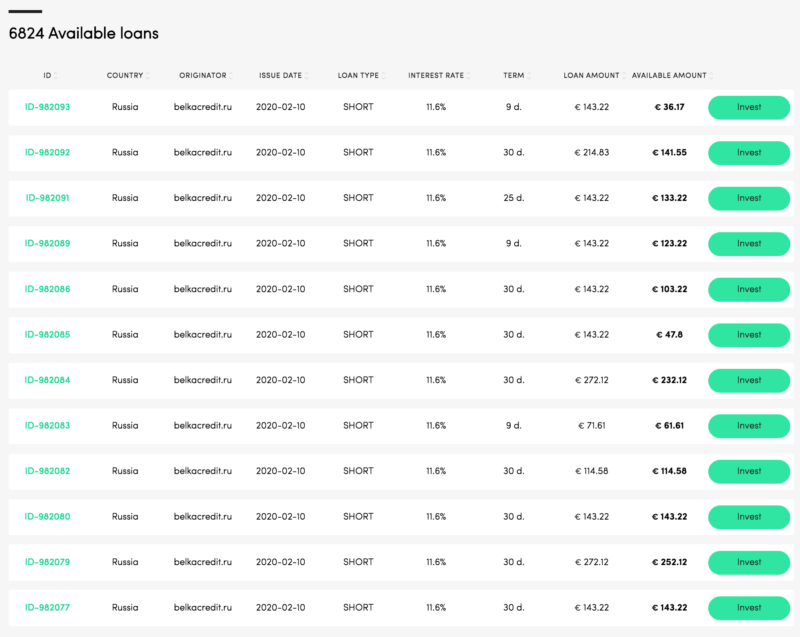Sort by Loan Amount arrow icon

[x=623, y=75]
